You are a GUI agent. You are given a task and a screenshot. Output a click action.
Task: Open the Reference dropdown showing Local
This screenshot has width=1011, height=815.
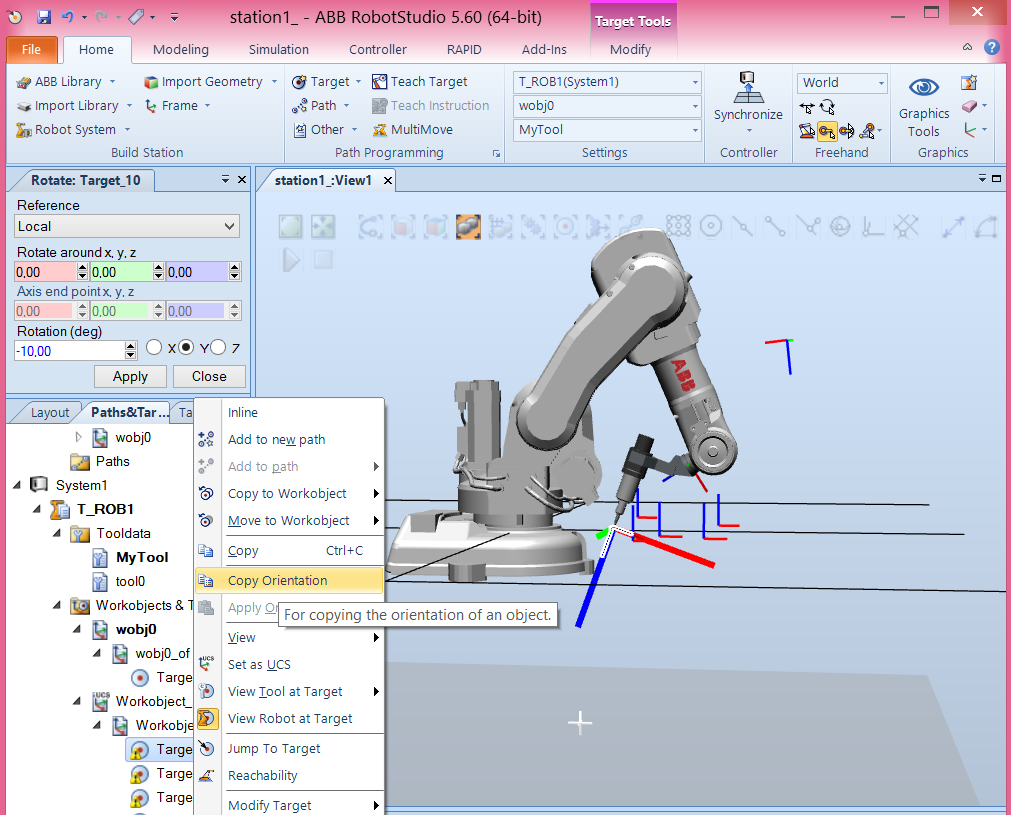click(x=127, y=226)
